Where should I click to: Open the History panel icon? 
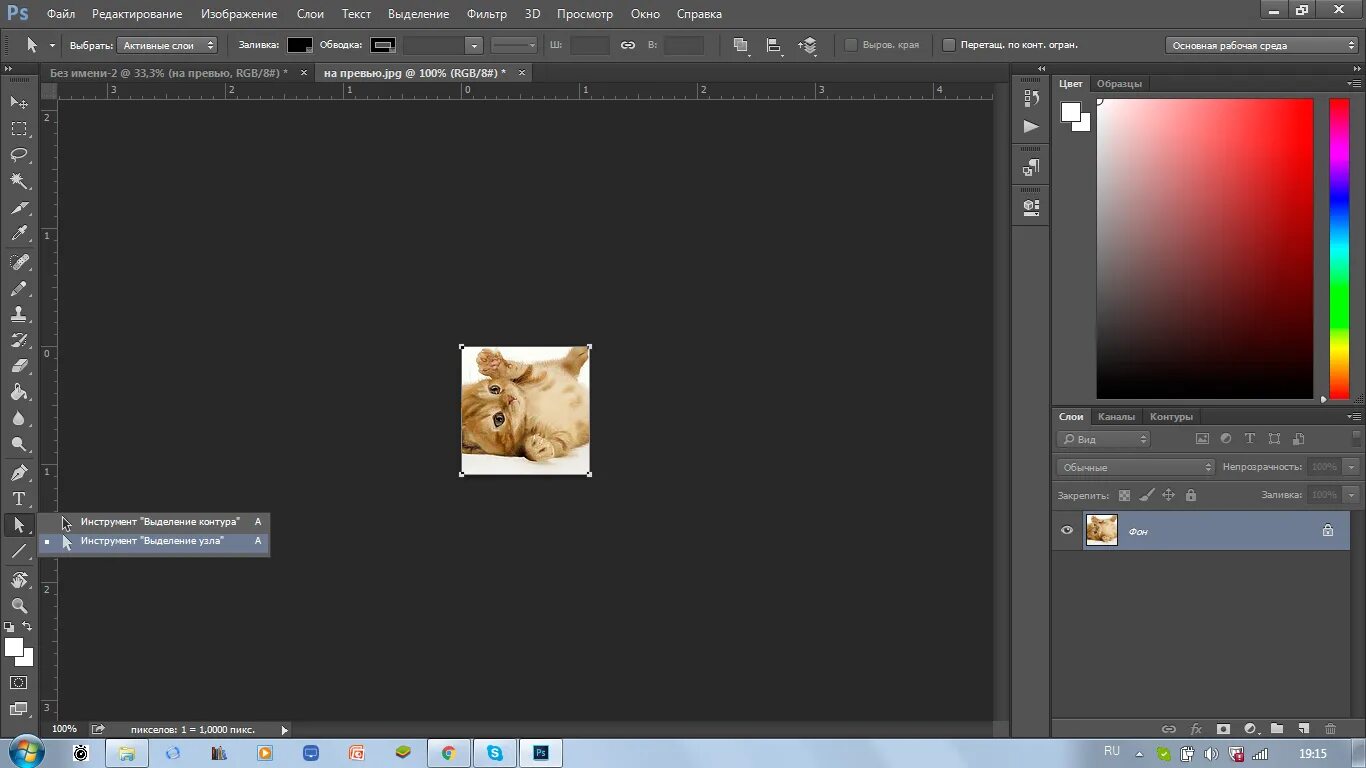tap(1031, 98)
